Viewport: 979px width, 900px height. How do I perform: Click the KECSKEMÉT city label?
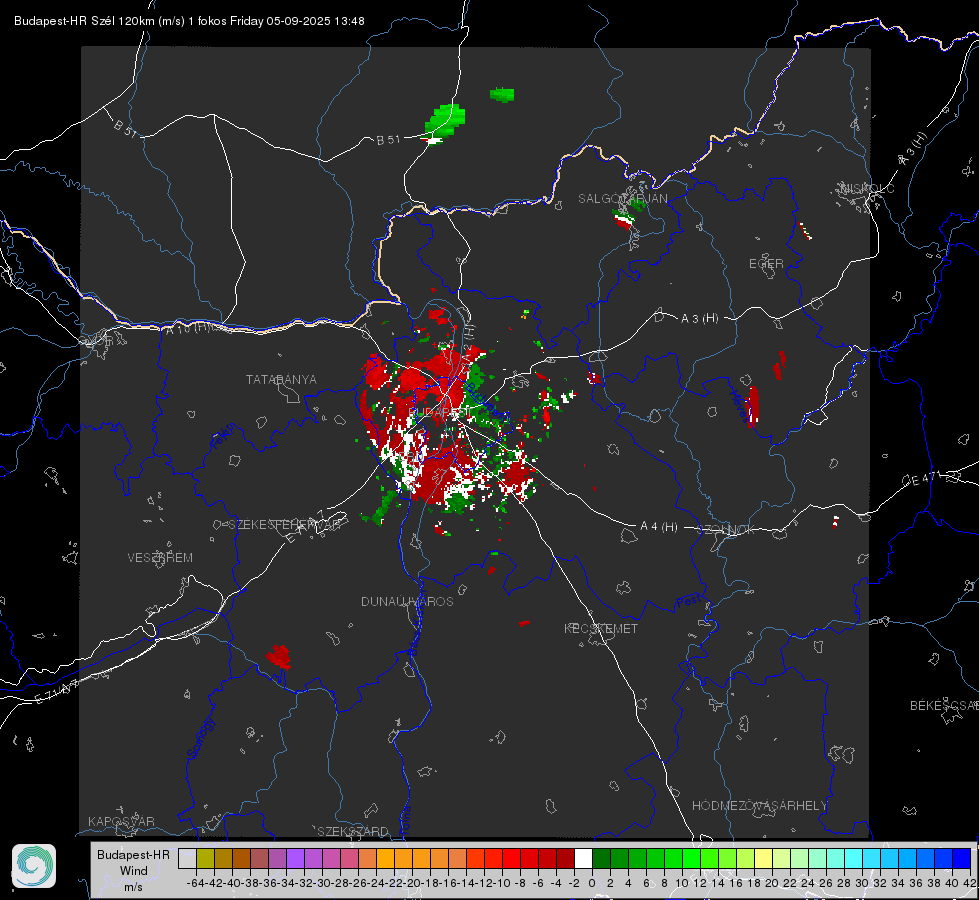(x=601, y=628)
